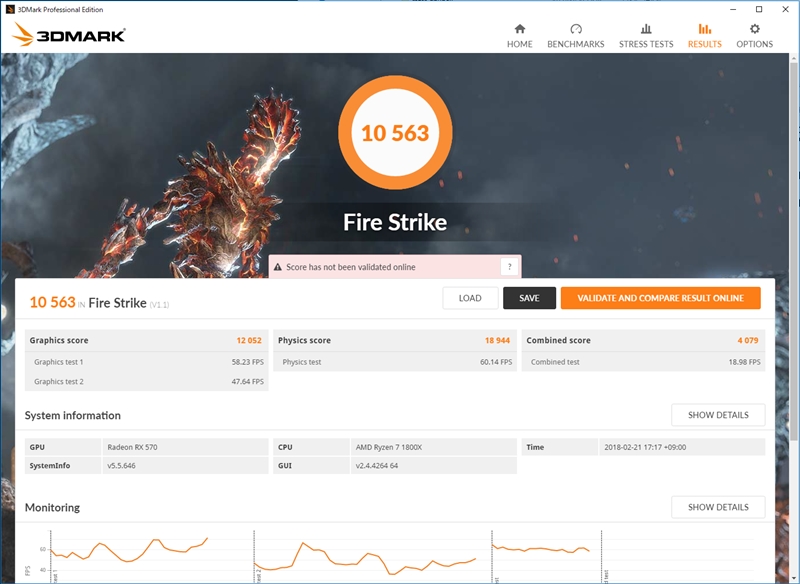Open the OPTIONS gear section

click(754, 36)
